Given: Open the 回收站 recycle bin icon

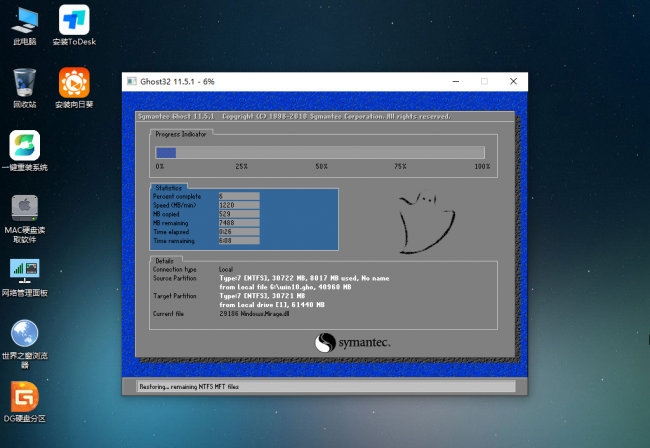Looking at the screenshot, I should (24, 88).
